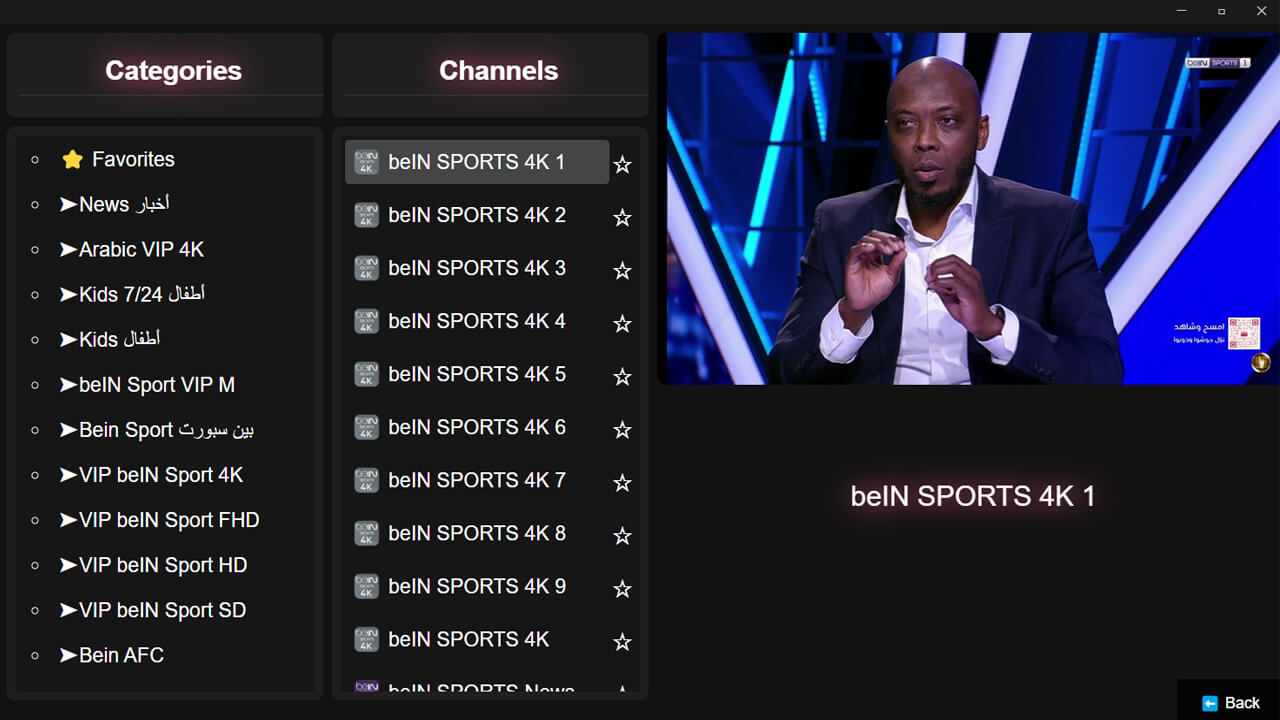The width and height of the screenshot is (1280, 720).
Task: Click the Channels panel header
Action: (490, 75)
